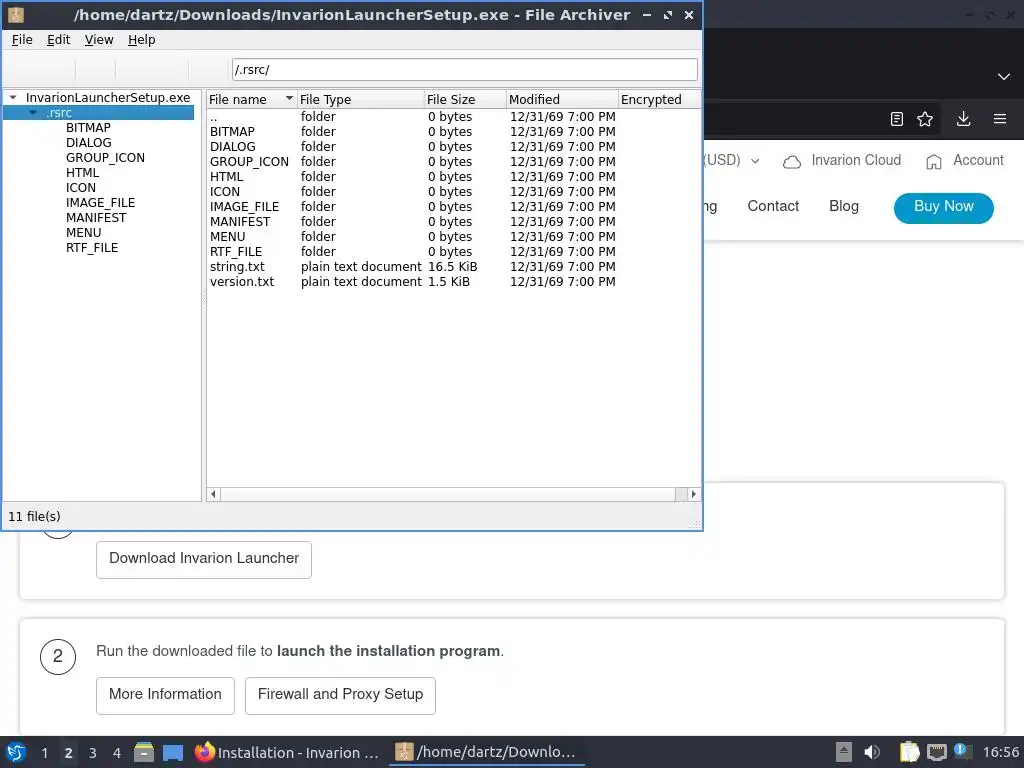Click the /.rsrc/ location path field
Viewport: 1024px width, 768px height.
464,69
